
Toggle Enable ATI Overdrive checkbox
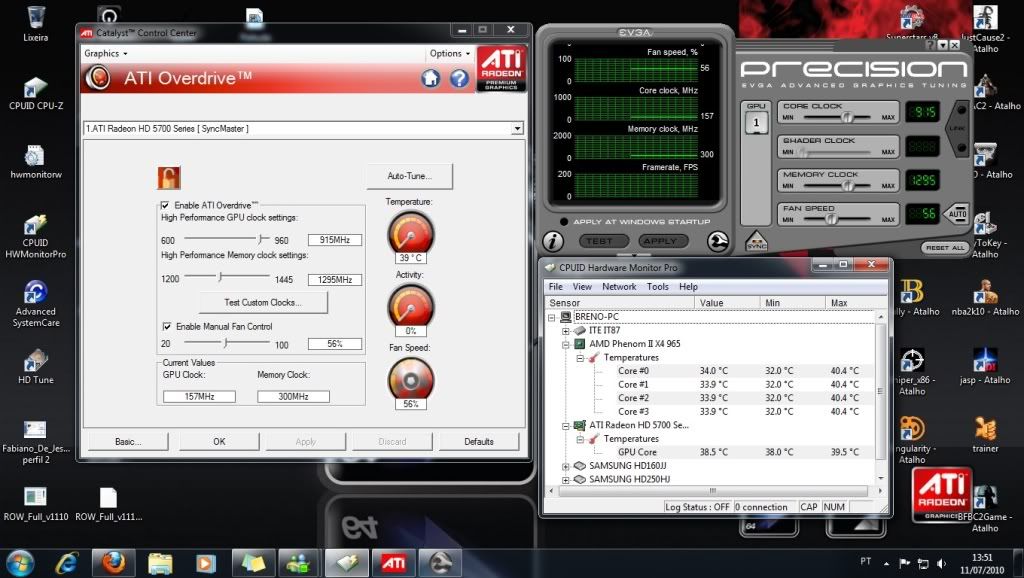point(165,205)
